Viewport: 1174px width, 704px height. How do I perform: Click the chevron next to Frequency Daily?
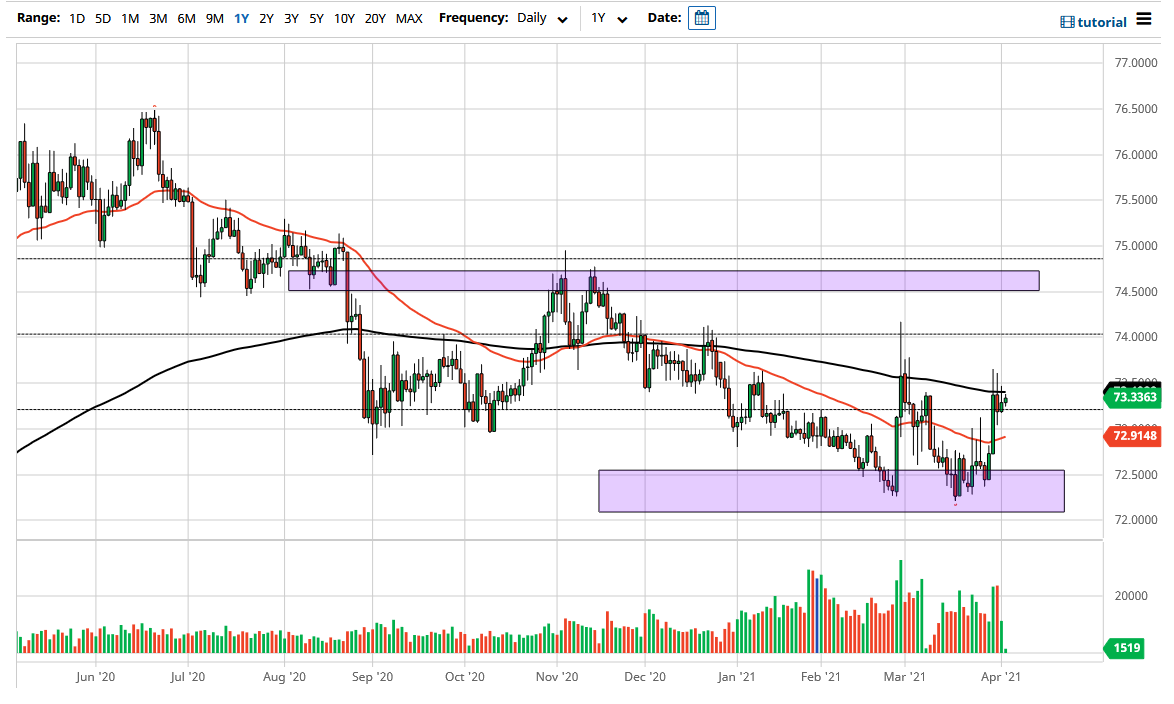pos(561,18)
